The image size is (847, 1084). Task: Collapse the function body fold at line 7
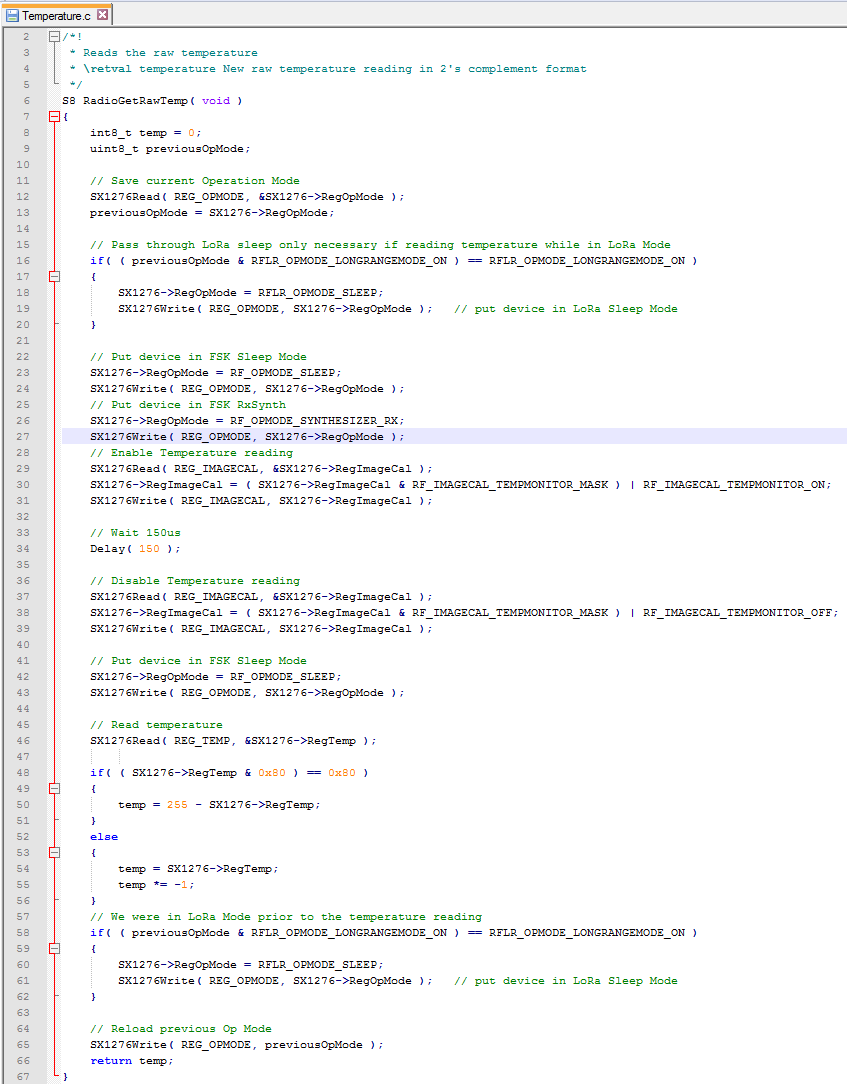click(x=54, y=117)
